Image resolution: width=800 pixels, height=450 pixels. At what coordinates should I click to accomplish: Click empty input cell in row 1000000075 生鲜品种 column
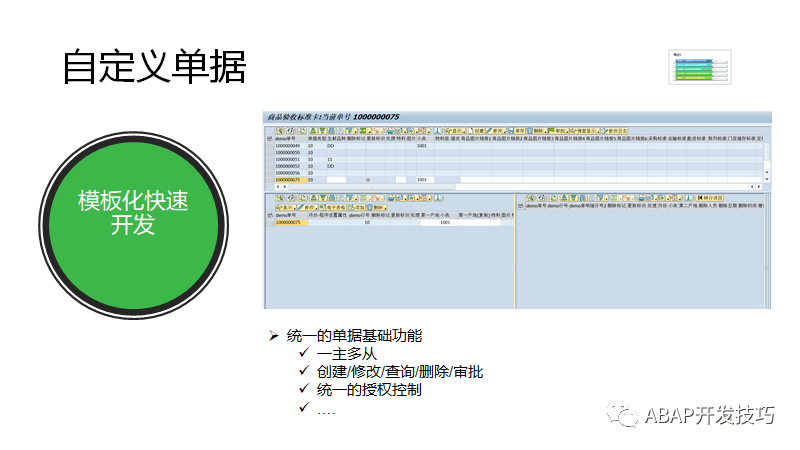336,180
